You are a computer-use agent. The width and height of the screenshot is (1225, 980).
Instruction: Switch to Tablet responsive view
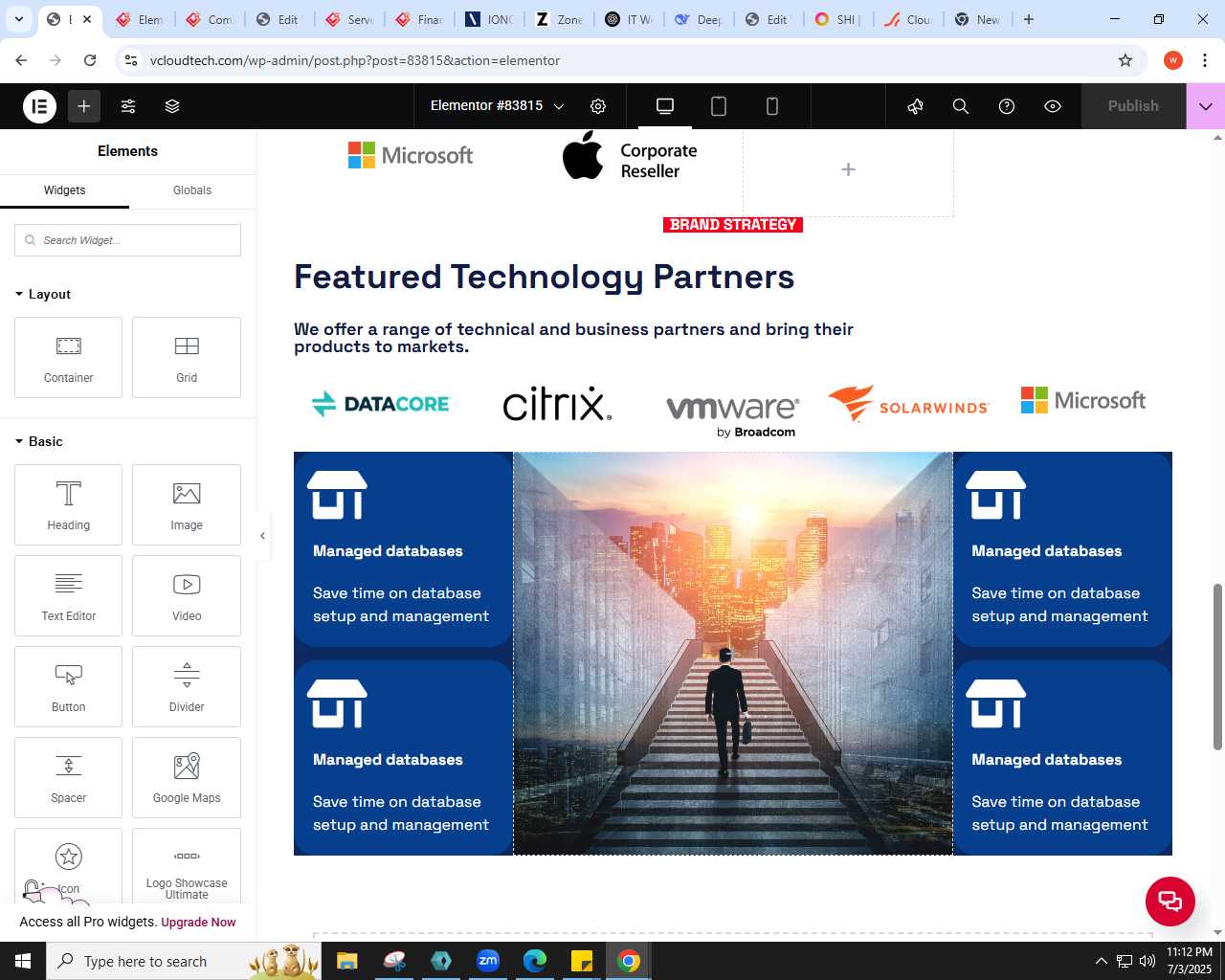719,106
